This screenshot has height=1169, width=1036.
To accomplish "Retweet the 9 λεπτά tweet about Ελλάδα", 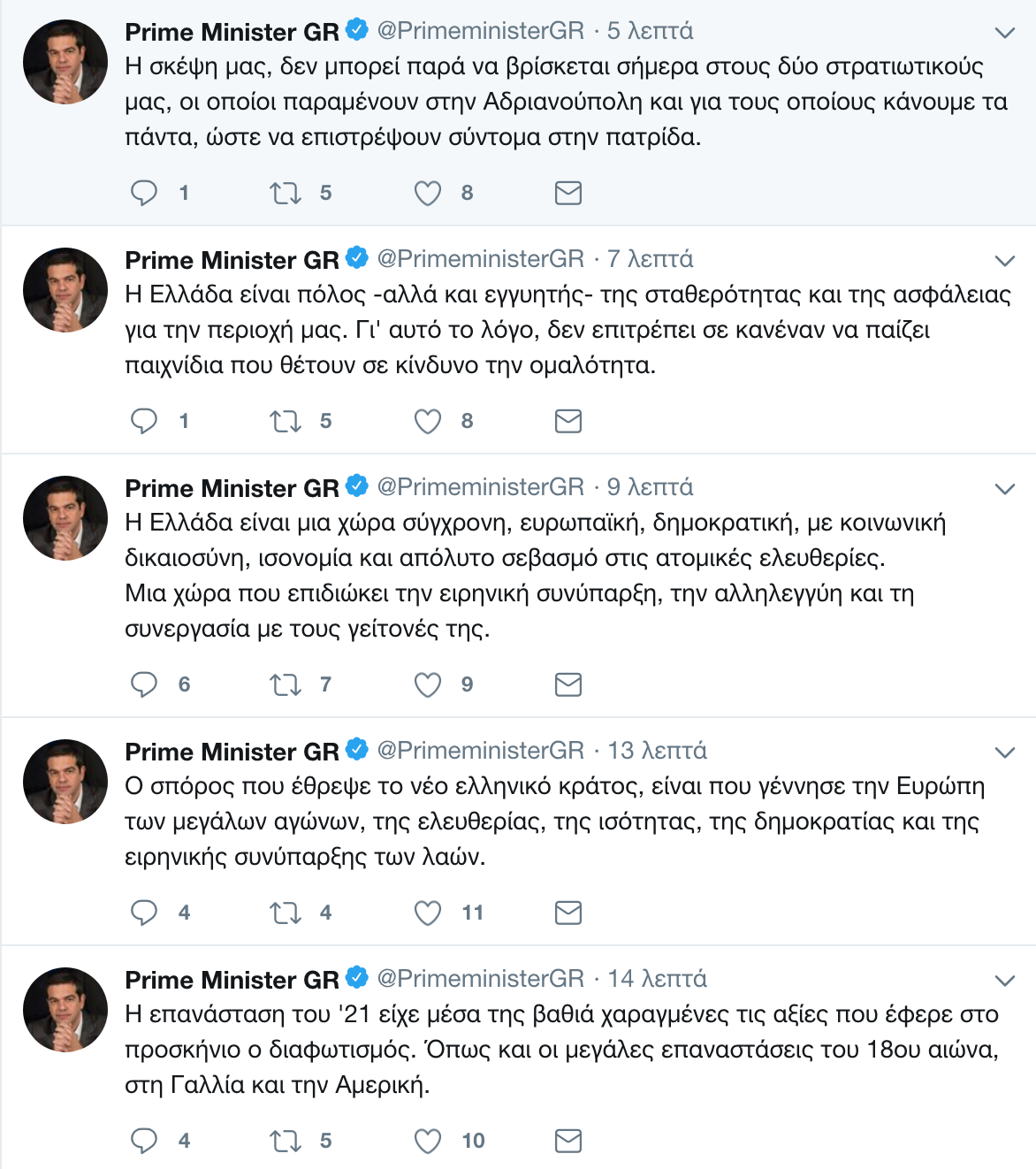I will click(x=286, y=684).
